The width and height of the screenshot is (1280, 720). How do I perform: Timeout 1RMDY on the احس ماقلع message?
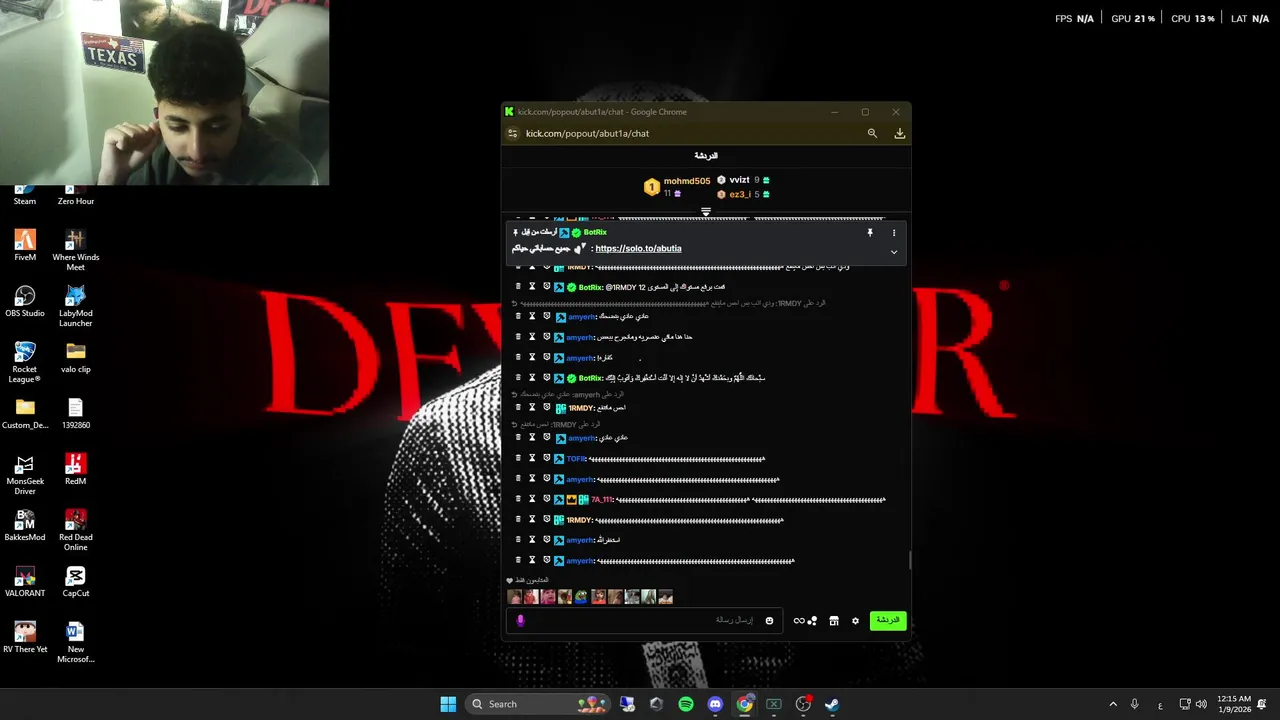532,407
